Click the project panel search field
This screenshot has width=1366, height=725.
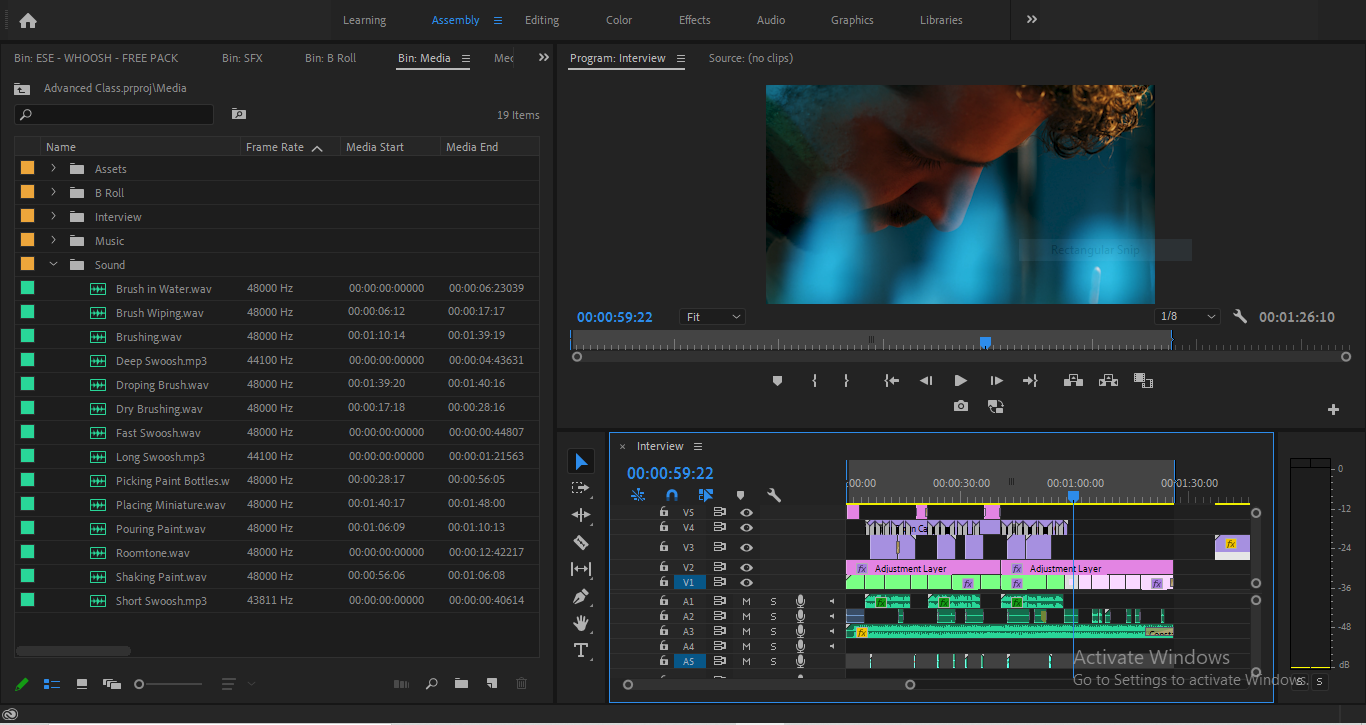(x=114, y=115)
